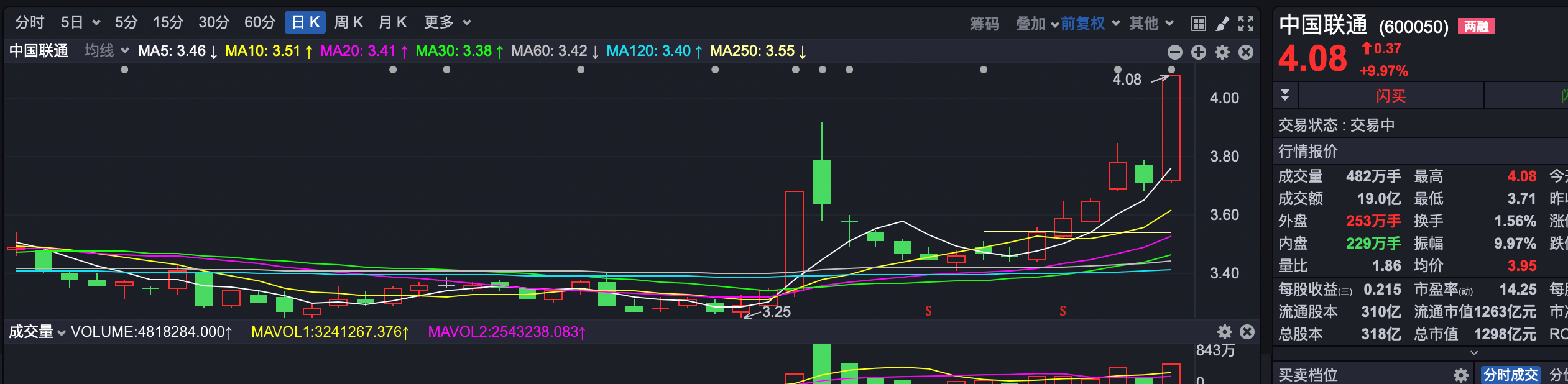Click the MA120: 3.40 label

coord(655,51)
